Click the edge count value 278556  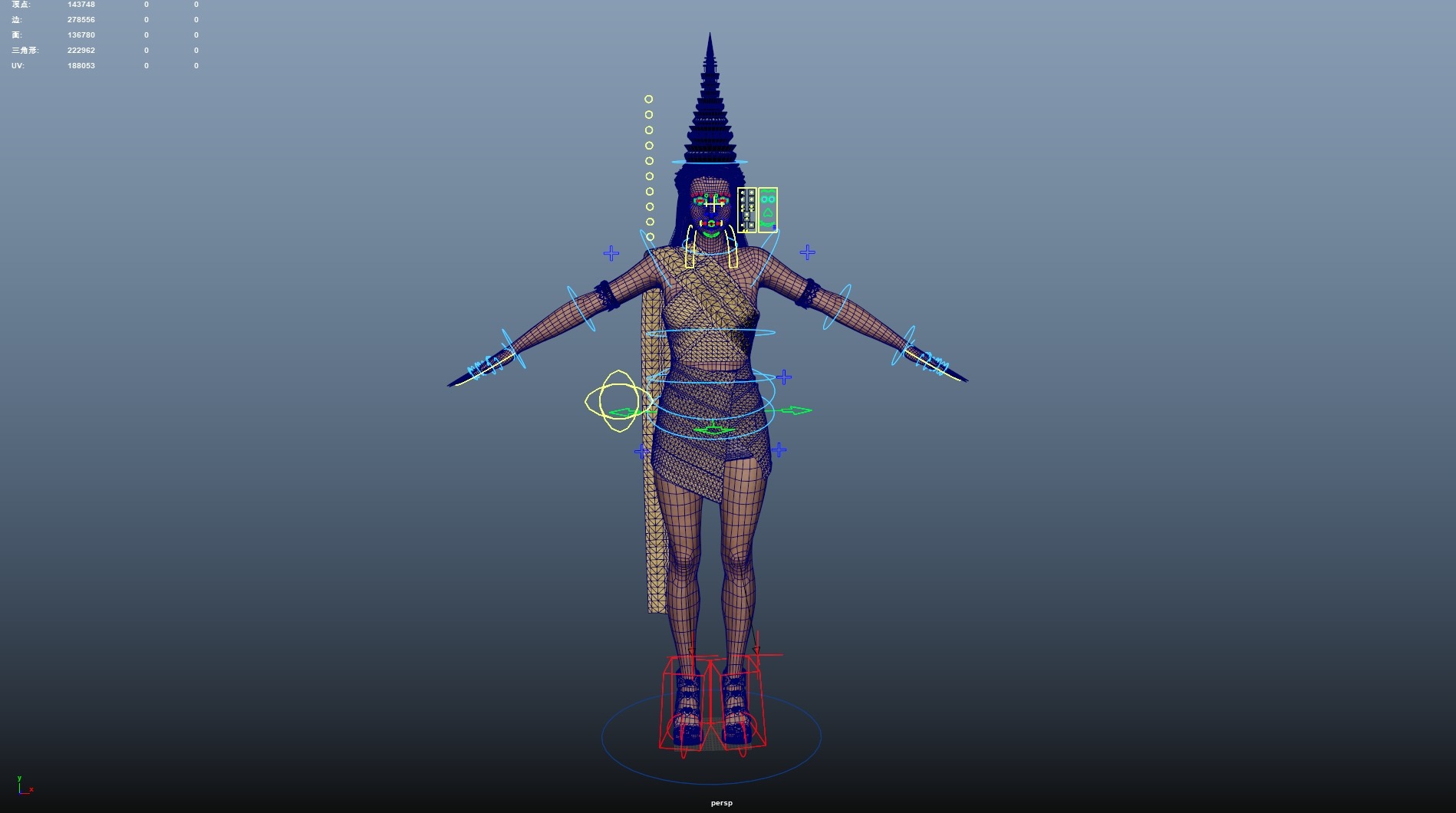coord(81,20)
